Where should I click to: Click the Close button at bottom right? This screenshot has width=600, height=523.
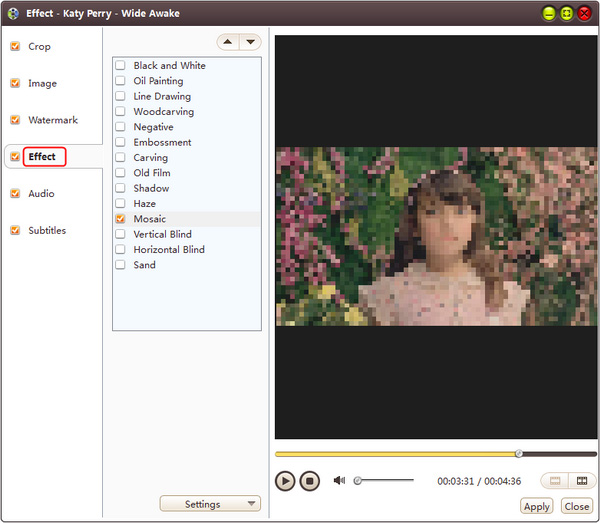(577, 507)
